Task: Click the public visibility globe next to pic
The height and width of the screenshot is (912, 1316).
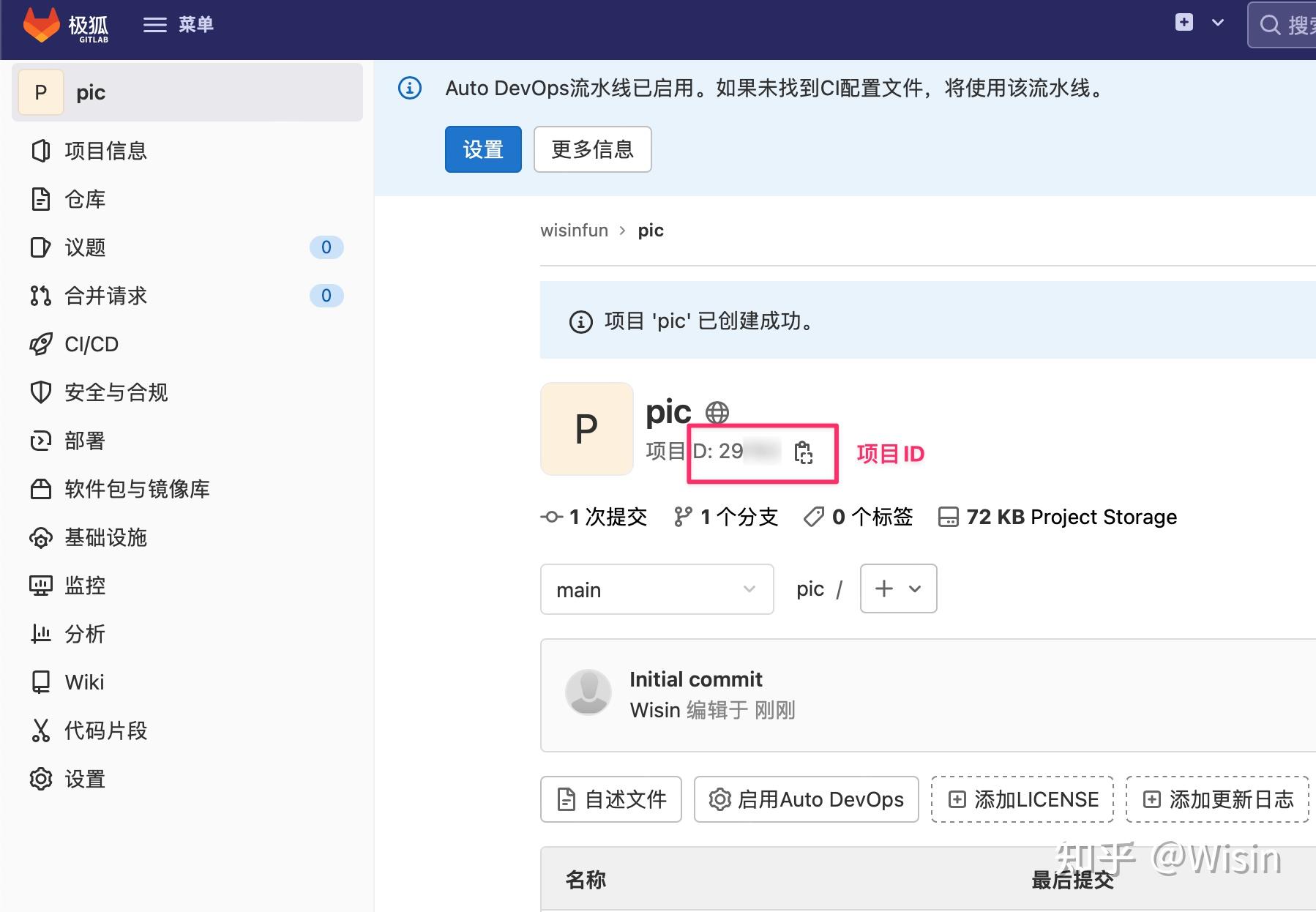Action: pos(717,412)
